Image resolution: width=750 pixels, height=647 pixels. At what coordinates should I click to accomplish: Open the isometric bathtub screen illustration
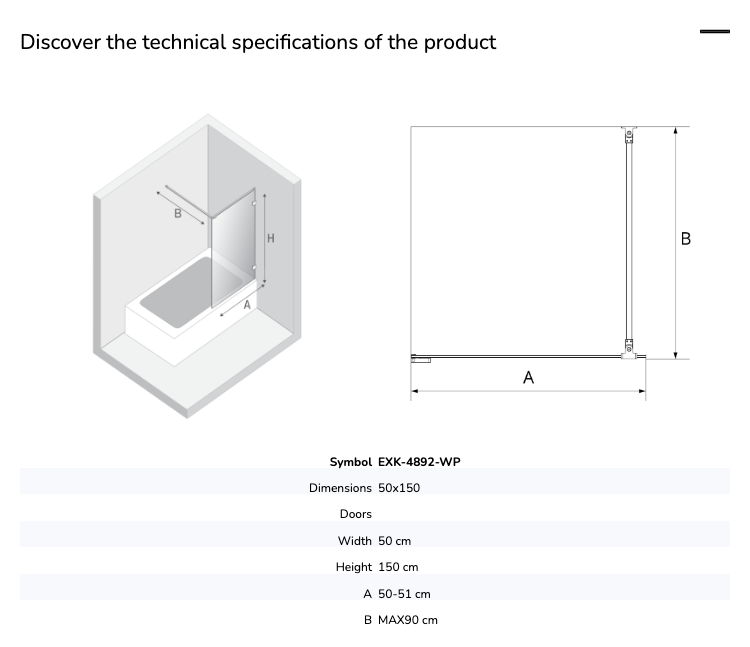point(197,266)
